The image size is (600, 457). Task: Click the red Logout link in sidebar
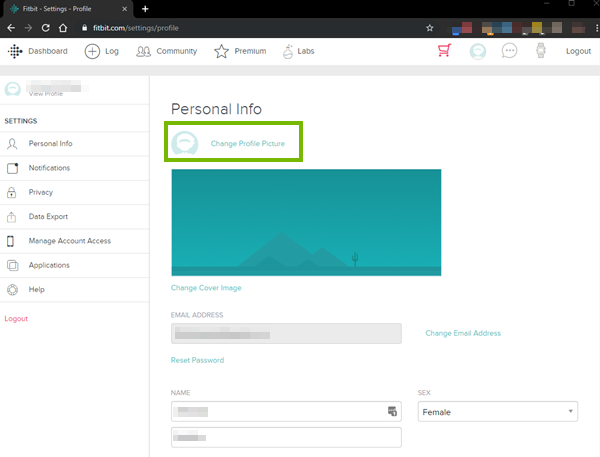point(16,319)
